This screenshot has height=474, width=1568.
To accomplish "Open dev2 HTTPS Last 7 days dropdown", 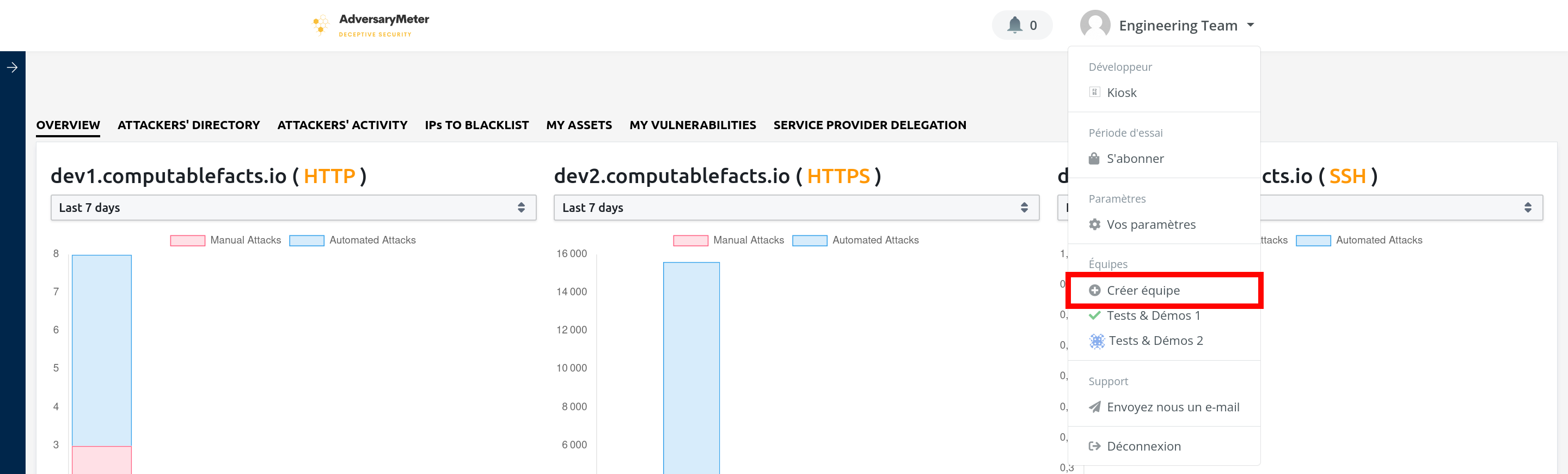I will tap(795, 208).
